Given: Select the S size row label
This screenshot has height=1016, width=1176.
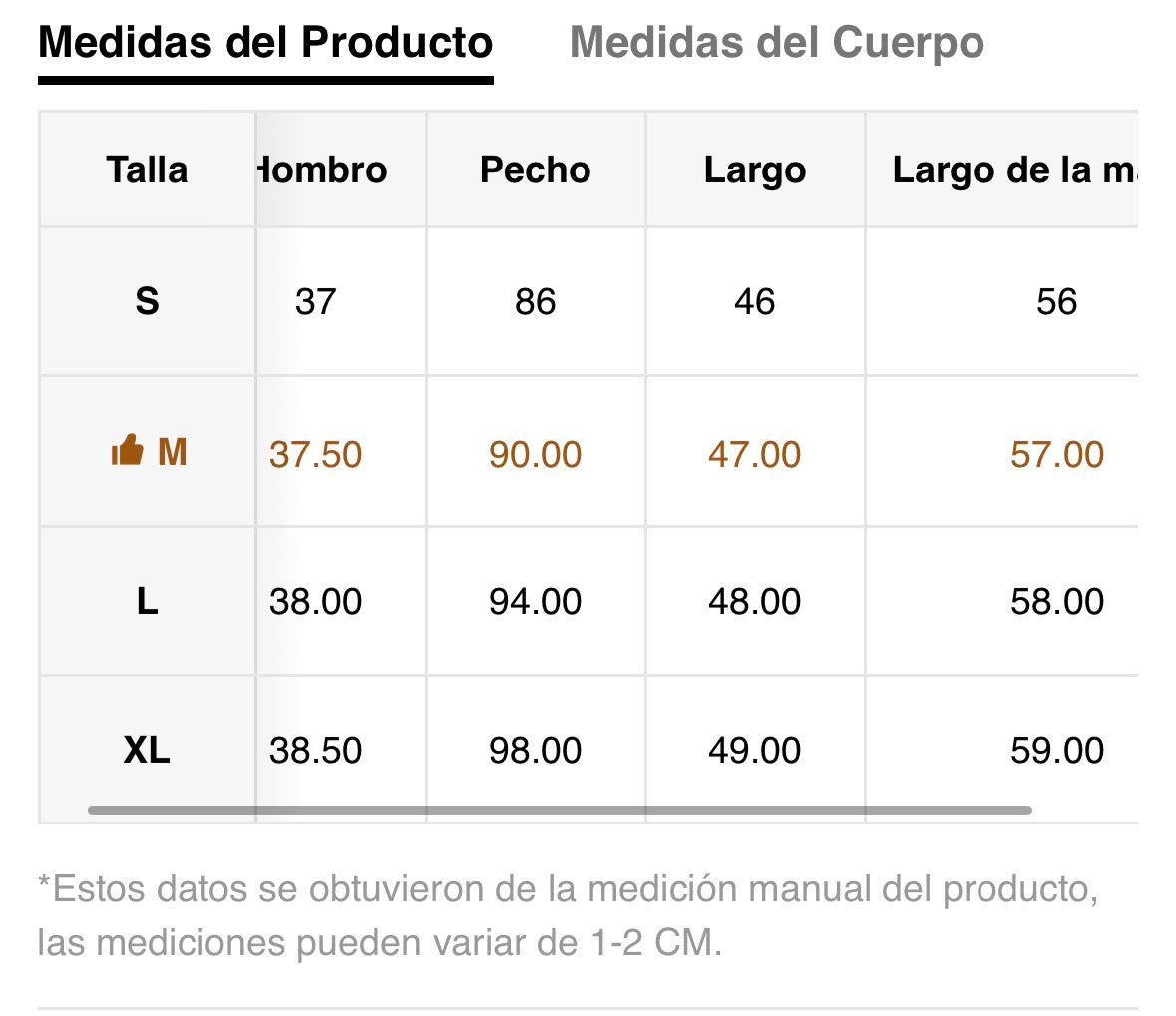Looking at the screenshot, I should (x=147, y=301).
